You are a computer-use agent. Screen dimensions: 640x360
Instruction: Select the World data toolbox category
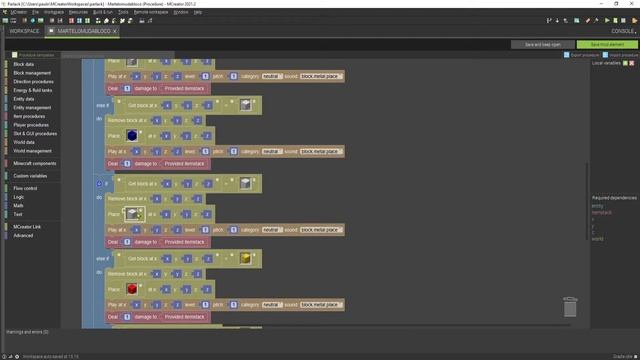[24, 142]
